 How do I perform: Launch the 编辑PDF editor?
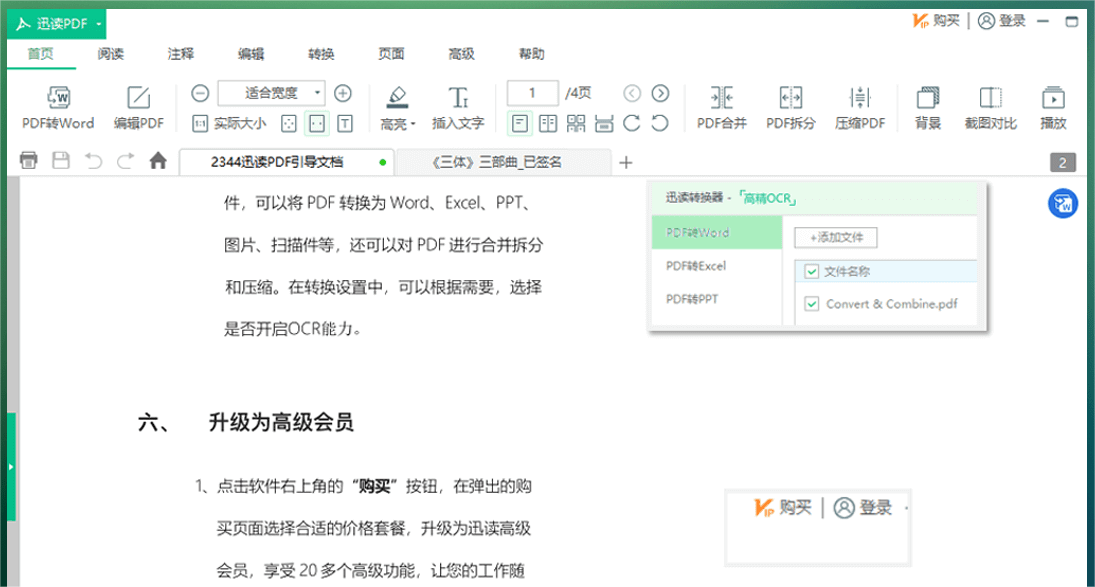138,107
